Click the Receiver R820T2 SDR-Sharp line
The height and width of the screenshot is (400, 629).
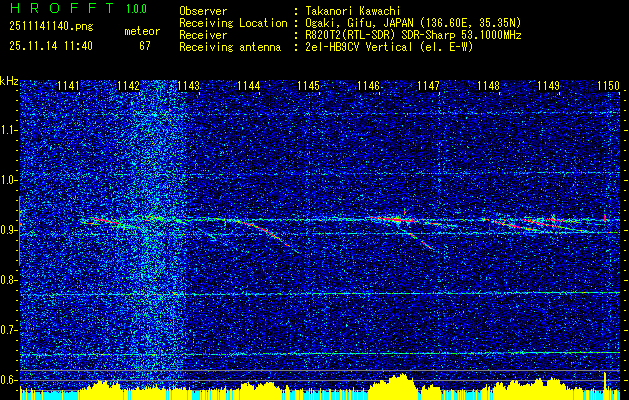tap(413, 35)
